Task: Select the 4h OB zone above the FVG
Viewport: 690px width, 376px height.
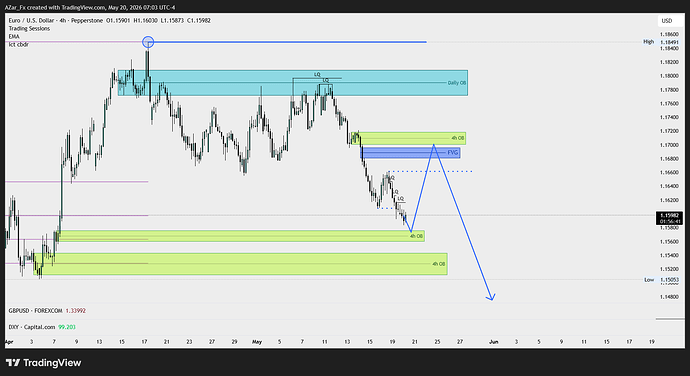Action: click(x=409, y=138)
